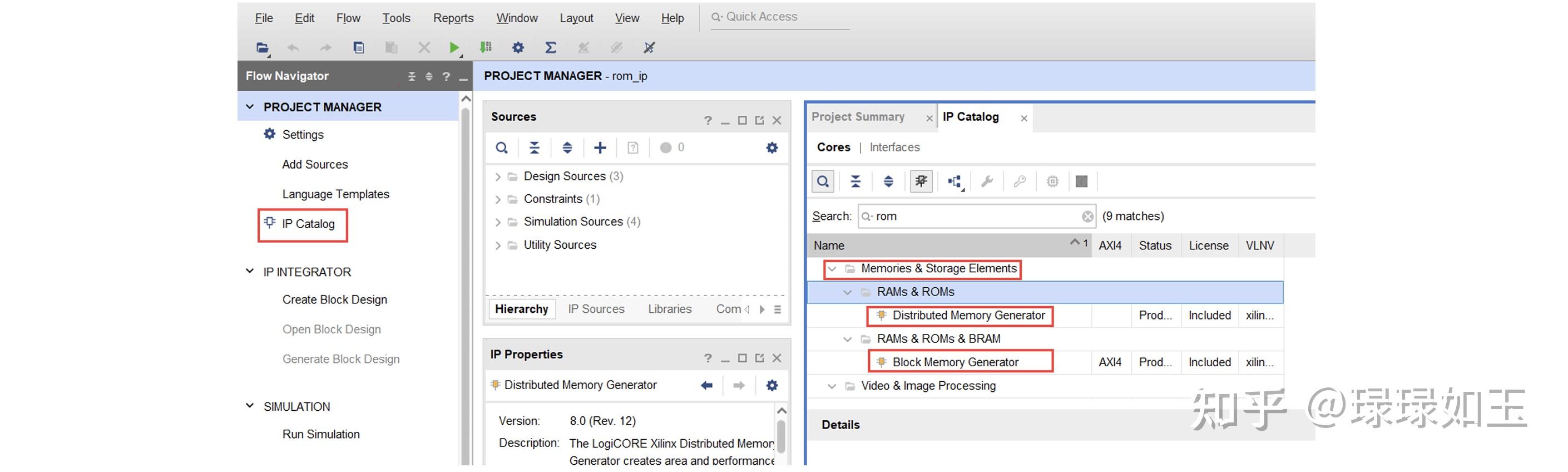
Task: Click the License key icon in IP Catalog
Action: 1020,181
